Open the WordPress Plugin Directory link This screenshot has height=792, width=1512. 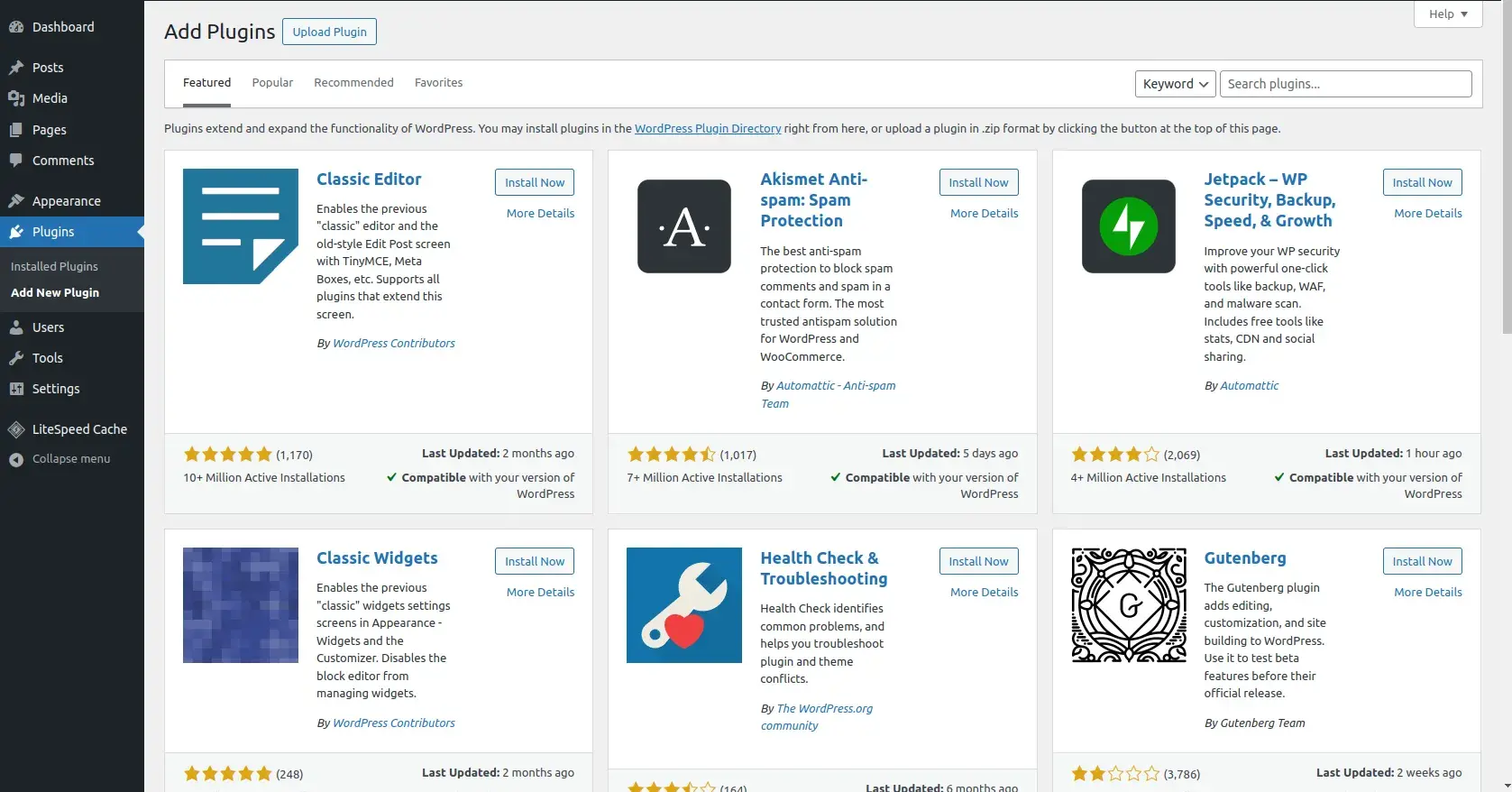[708, 129]
